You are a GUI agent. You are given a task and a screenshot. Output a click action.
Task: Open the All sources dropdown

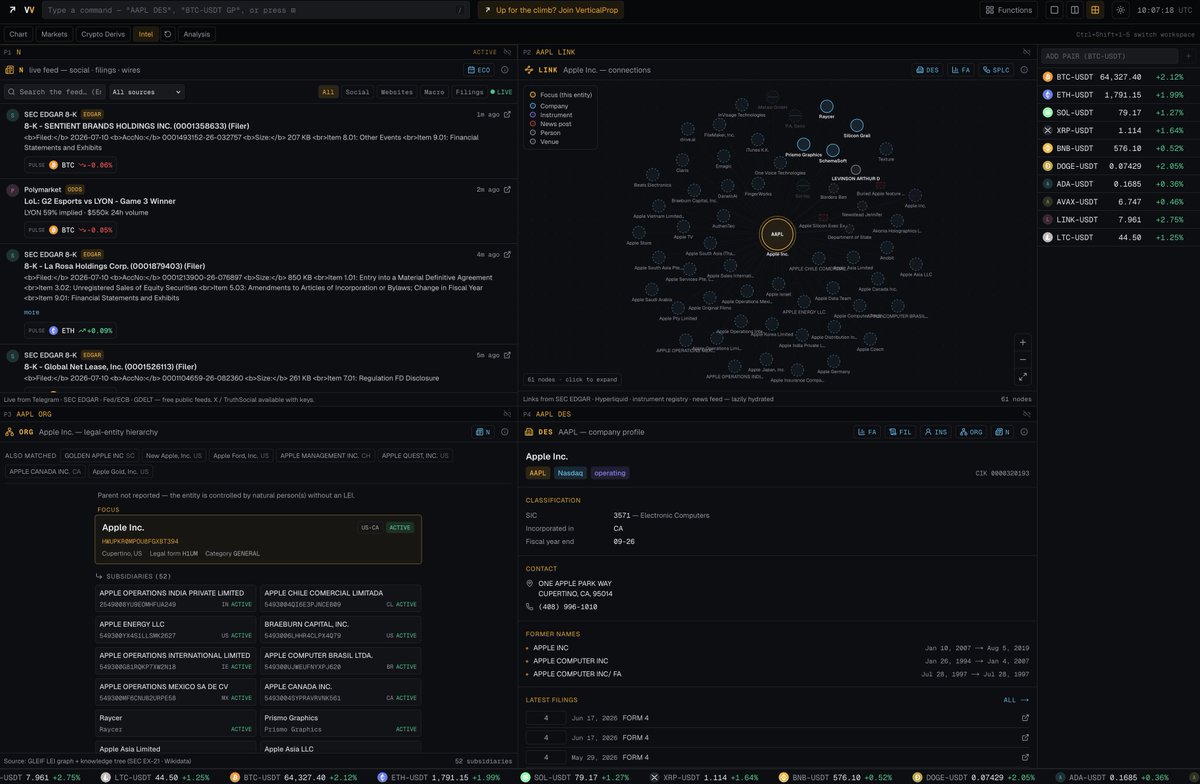tap(146, 92)
